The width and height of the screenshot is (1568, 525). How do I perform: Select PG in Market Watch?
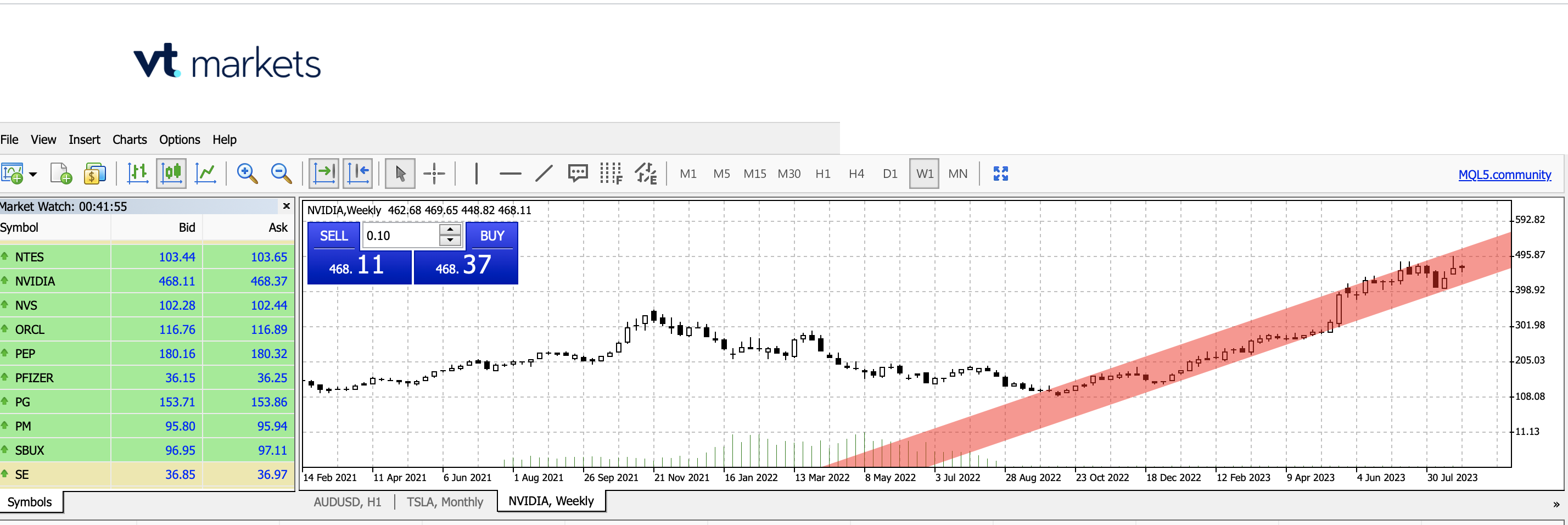coord(147,402)
